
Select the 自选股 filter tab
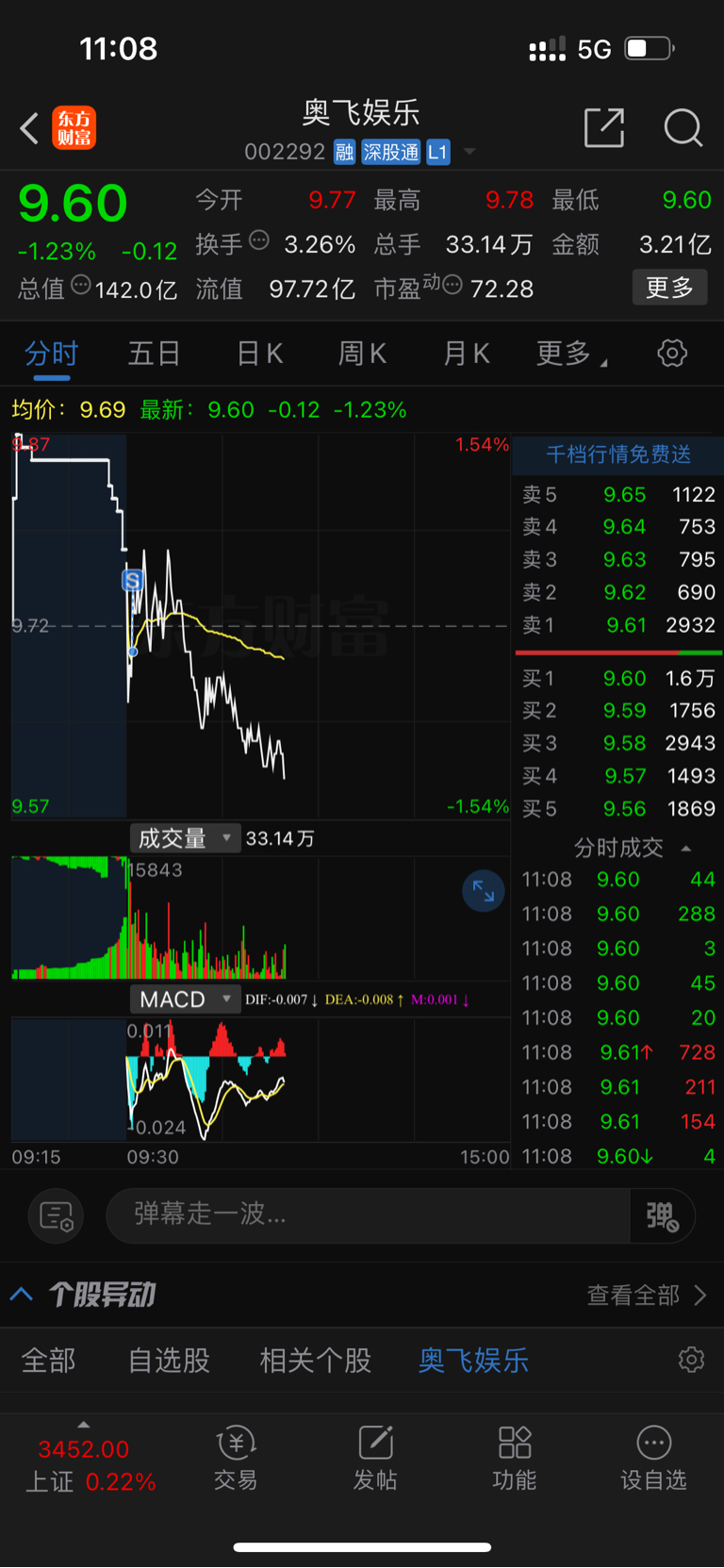pos(170,1361)
